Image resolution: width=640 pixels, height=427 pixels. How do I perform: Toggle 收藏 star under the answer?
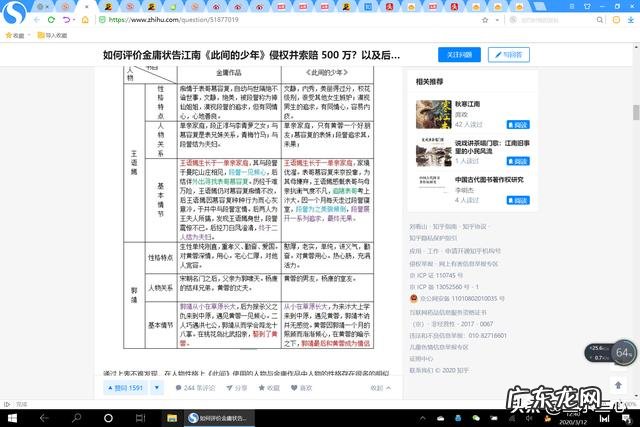coord(269,388)
